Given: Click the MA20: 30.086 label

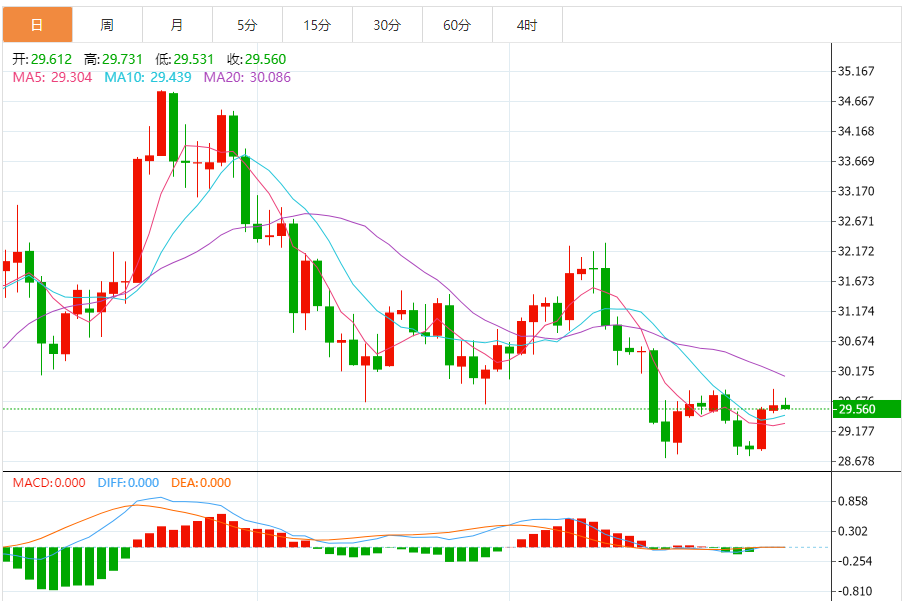Looking at the screenshot, I should [247, 77].
